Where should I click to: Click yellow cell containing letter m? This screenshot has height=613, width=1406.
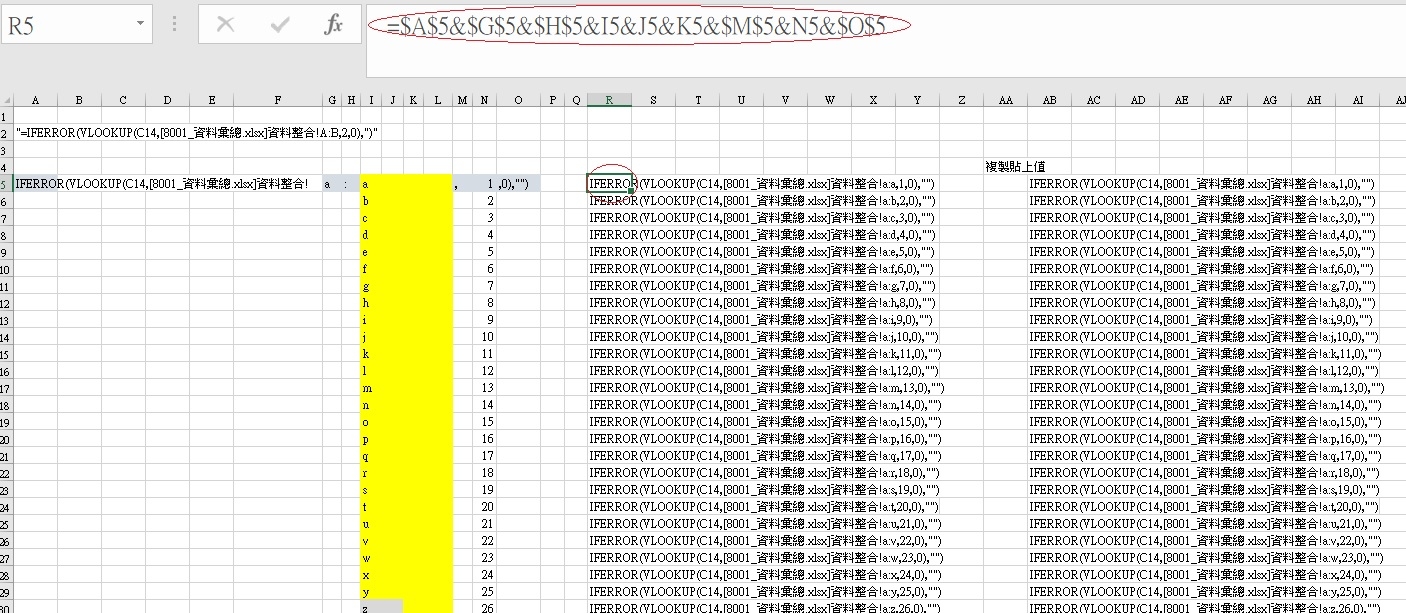click(x=371, y=388)
